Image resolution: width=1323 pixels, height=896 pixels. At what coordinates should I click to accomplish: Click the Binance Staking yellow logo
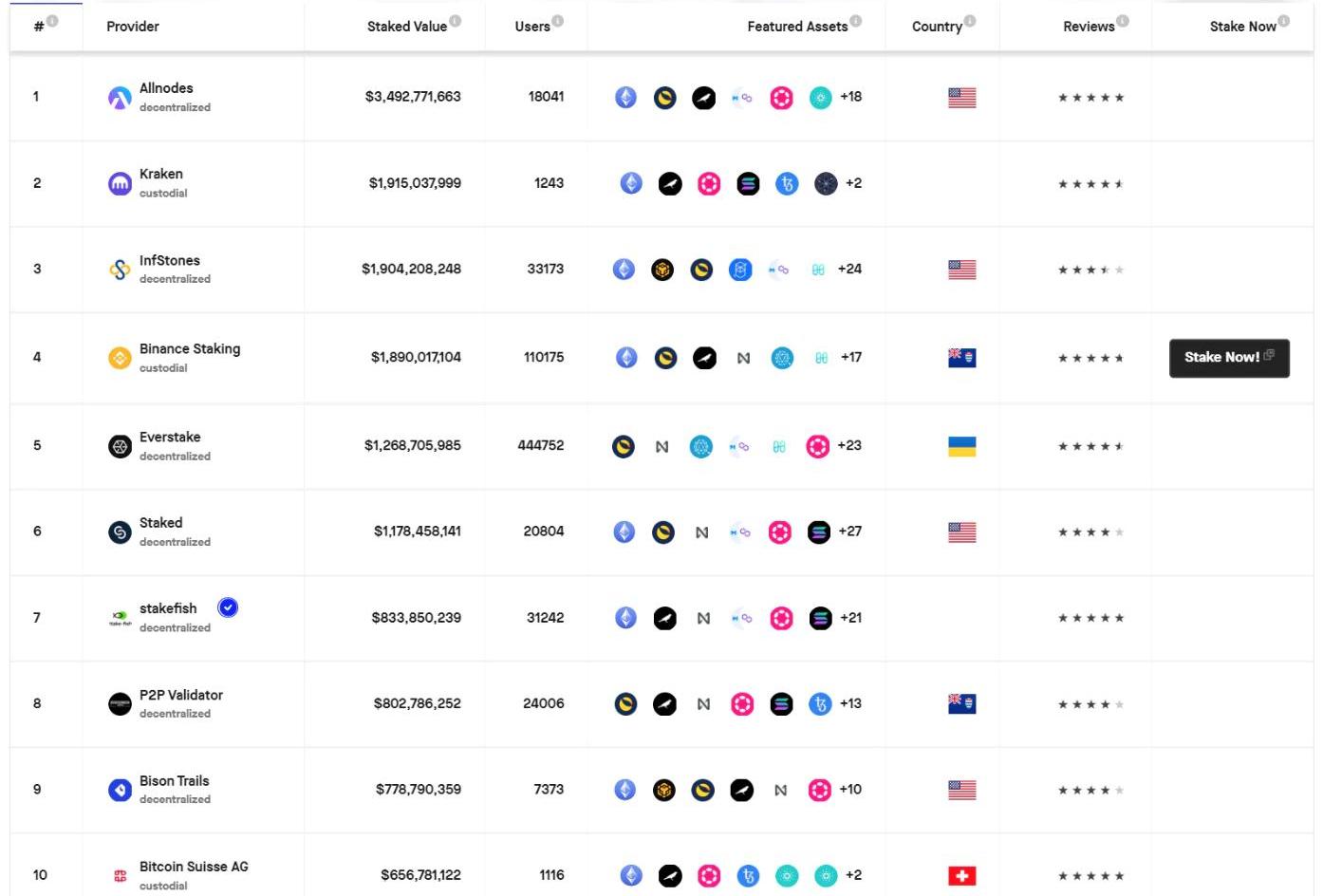coord(120,358)
